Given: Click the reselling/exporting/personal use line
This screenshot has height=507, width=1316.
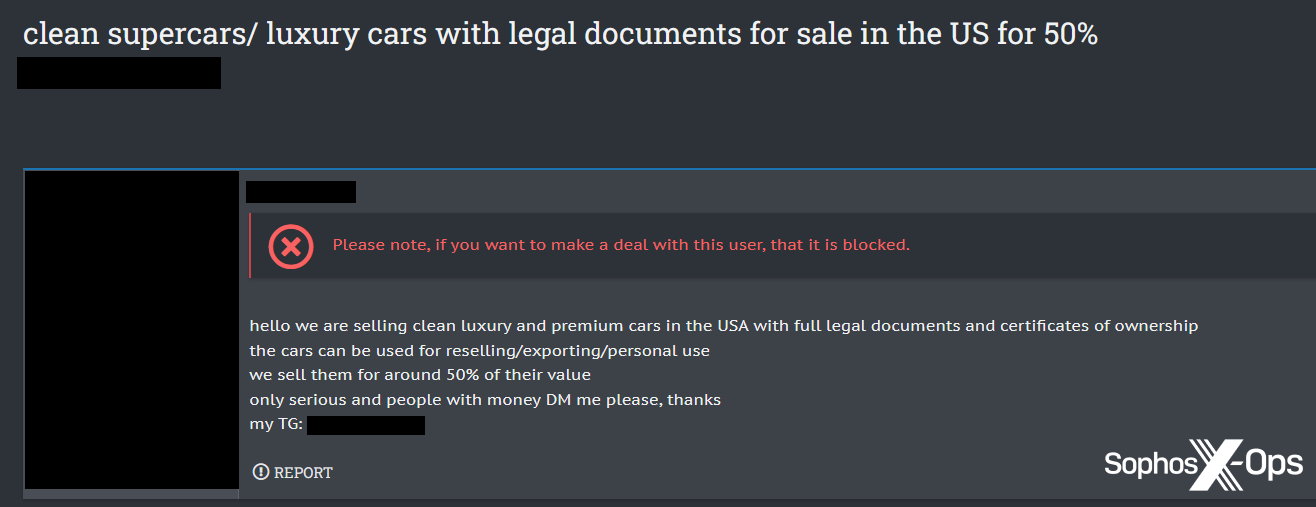Looking at the screenshot, I should [479, 351].
